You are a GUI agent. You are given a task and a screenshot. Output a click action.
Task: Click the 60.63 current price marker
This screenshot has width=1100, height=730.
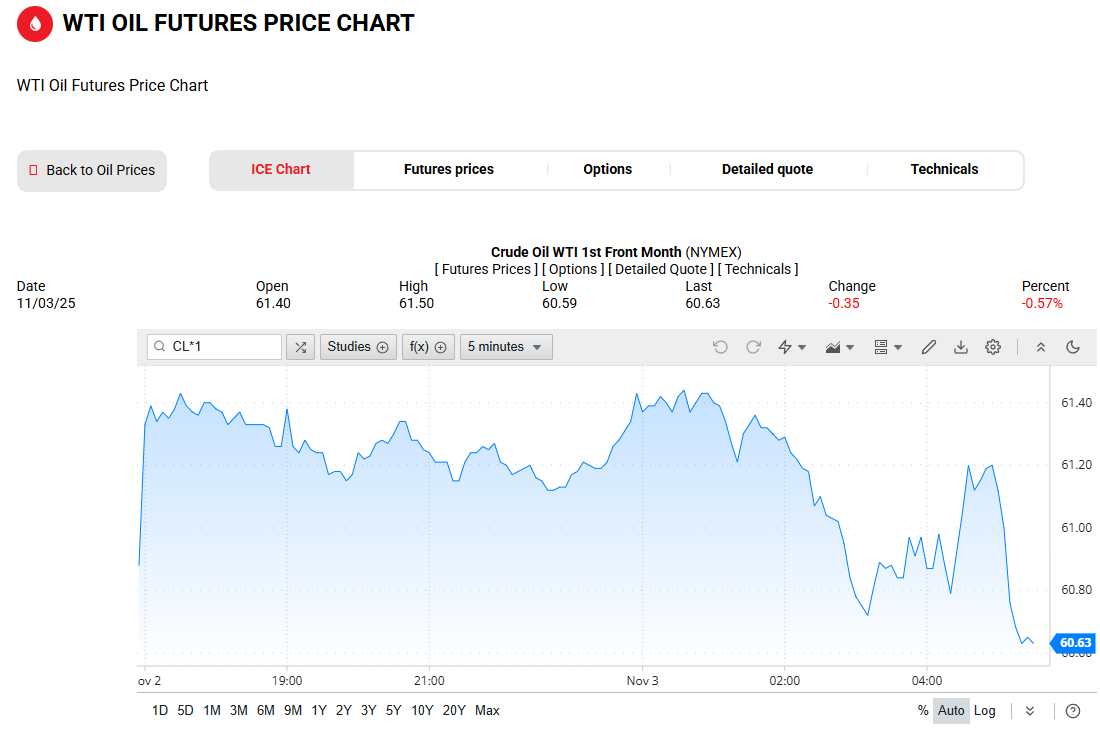pos(1074,643)
